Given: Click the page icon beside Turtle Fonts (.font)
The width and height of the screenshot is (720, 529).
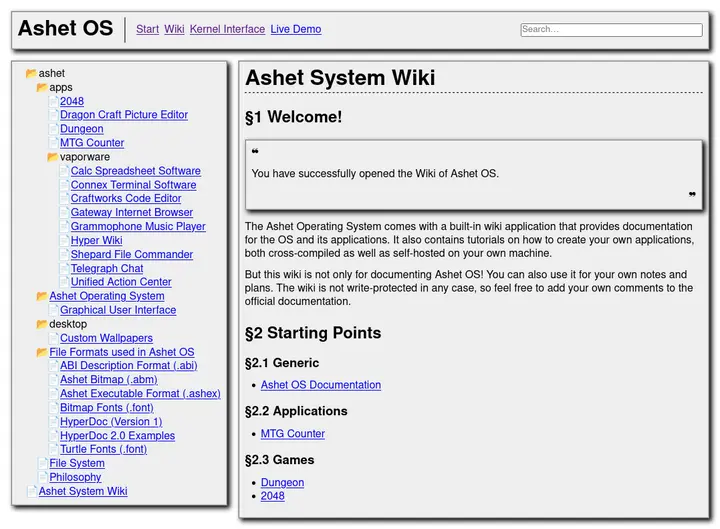Looking at the screenshot, I should click(53, 450).
